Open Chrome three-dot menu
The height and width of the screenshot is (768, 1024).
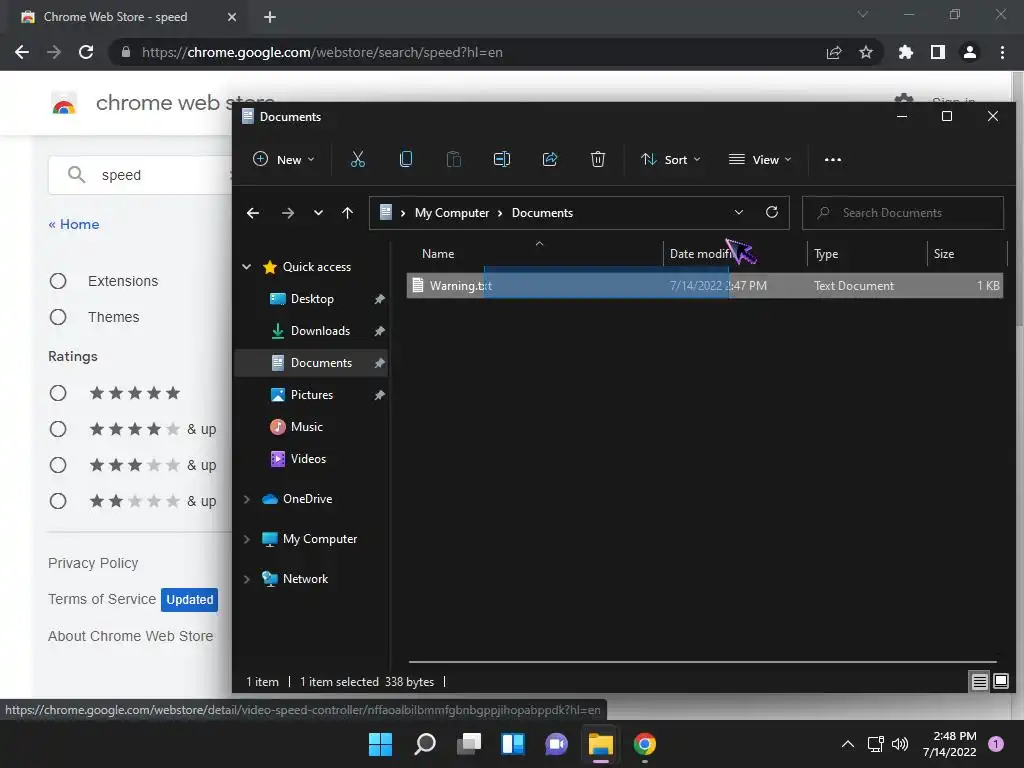[1002, 52]
